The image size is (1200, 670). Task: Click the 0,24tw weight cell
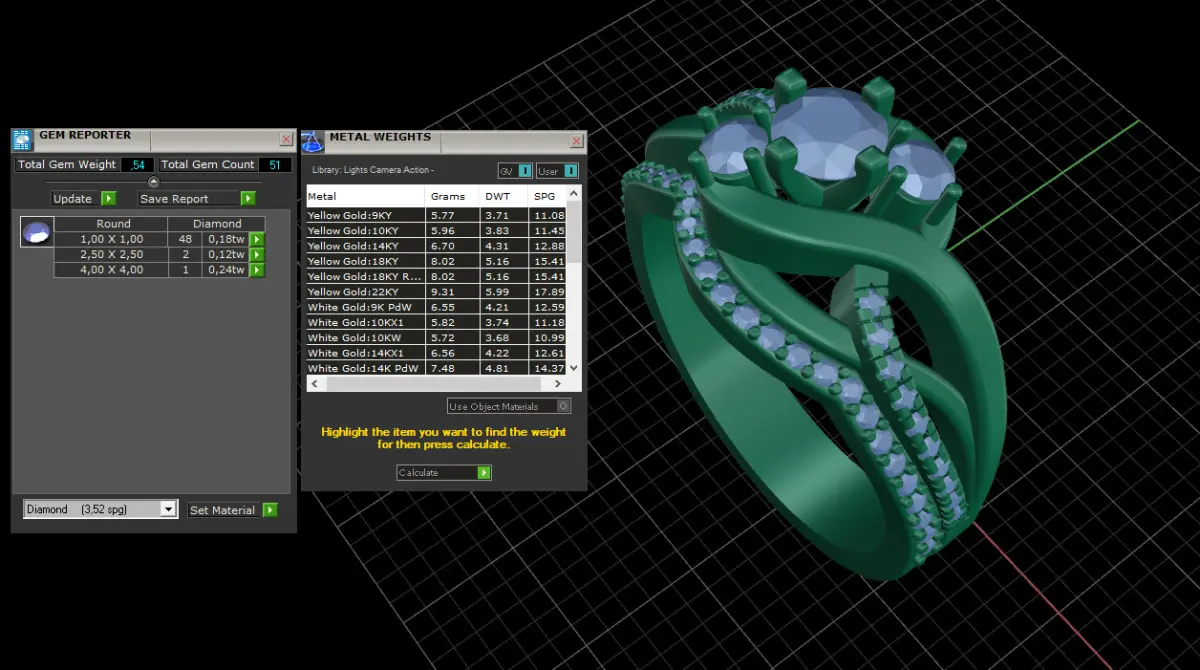(x=225, y=270)
